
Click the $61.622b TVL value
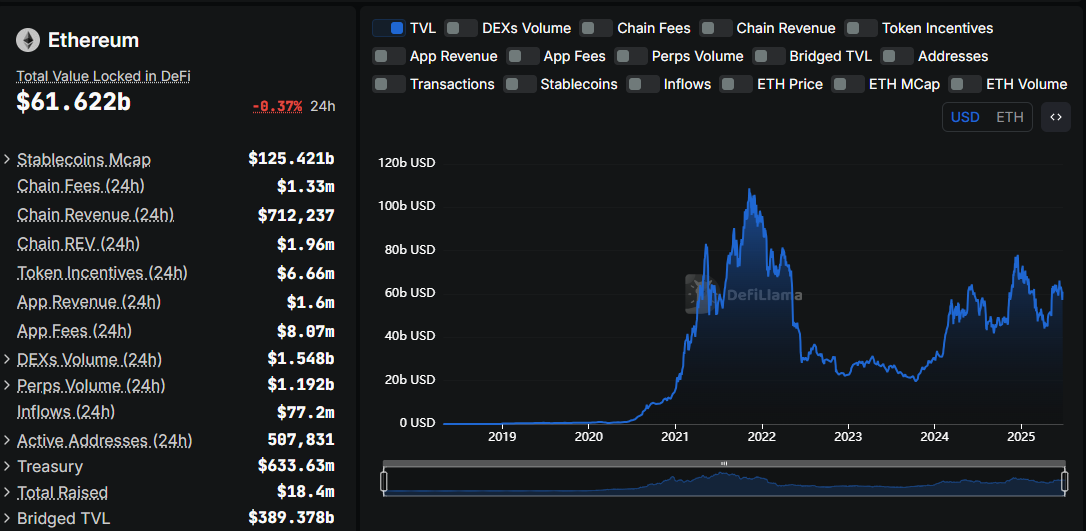(x=73, y=102)
